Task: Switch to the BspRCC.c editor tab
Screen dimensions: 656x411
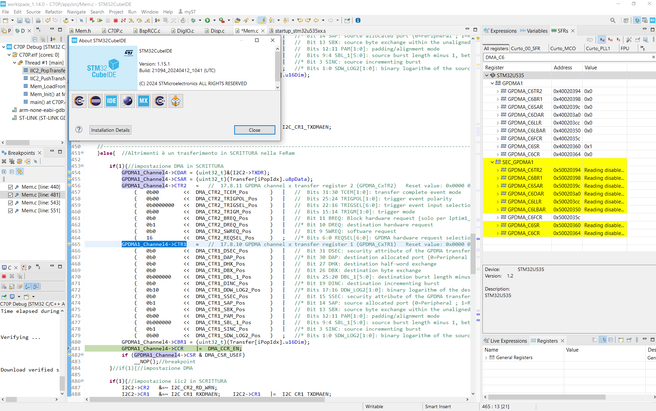Action: (x=146, y=31)
